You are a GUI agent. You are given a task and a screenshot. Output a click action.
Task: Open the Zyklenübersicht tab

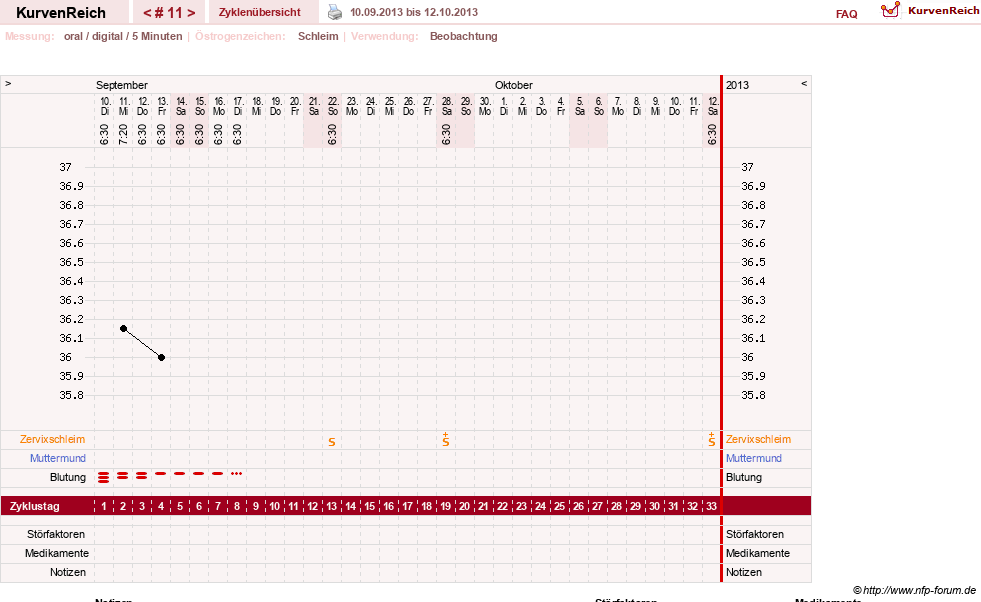pos(260,12)
